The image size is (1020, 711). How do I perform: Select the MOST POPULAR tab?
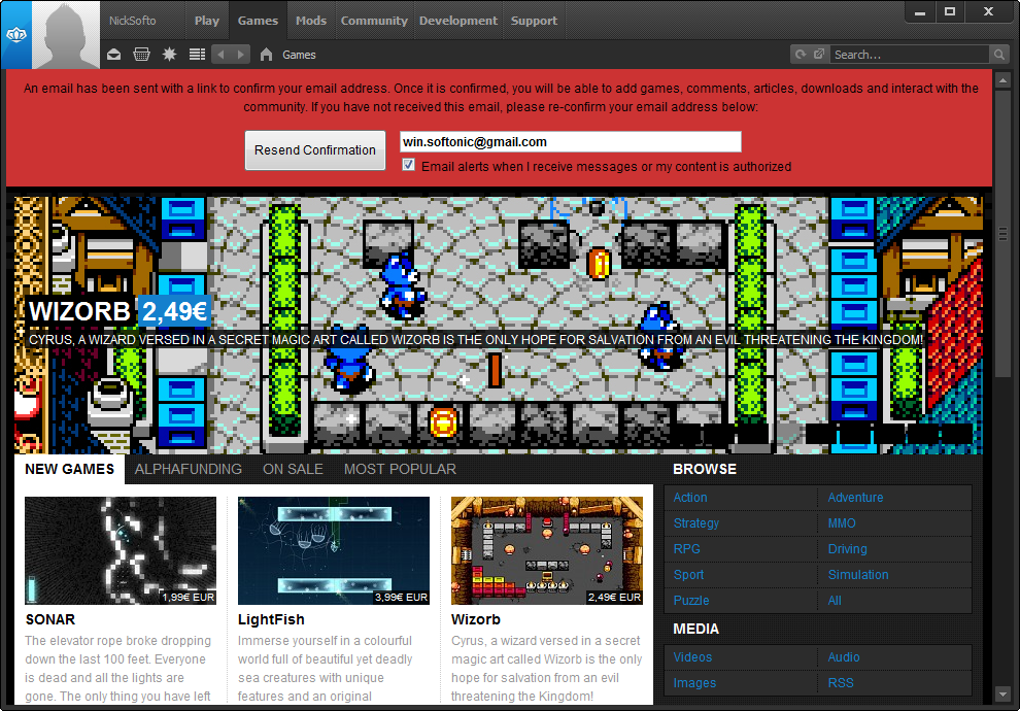tap(400, 469)
